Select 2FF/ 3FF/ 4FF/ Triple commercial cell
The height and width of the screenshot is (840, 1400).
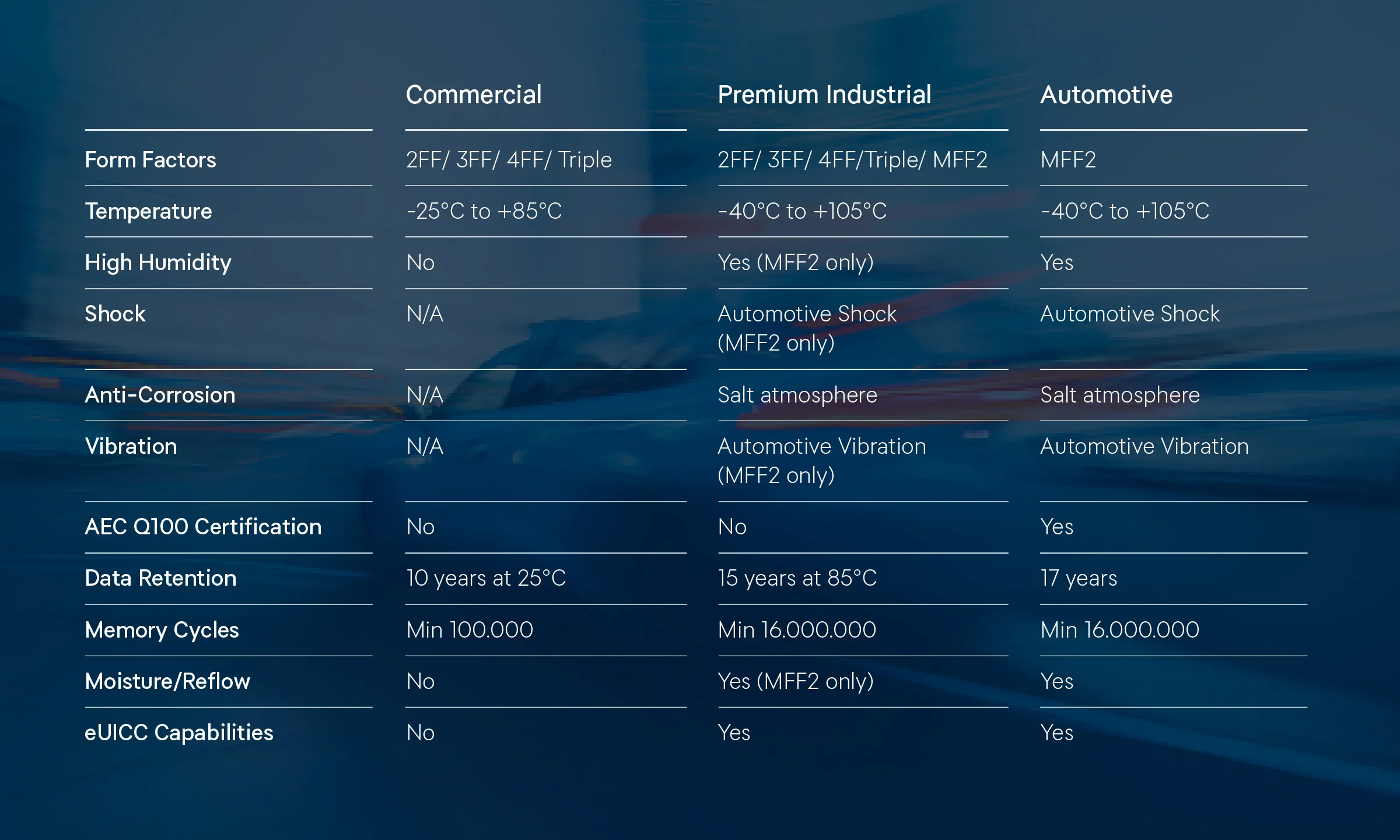click(509, 160)
